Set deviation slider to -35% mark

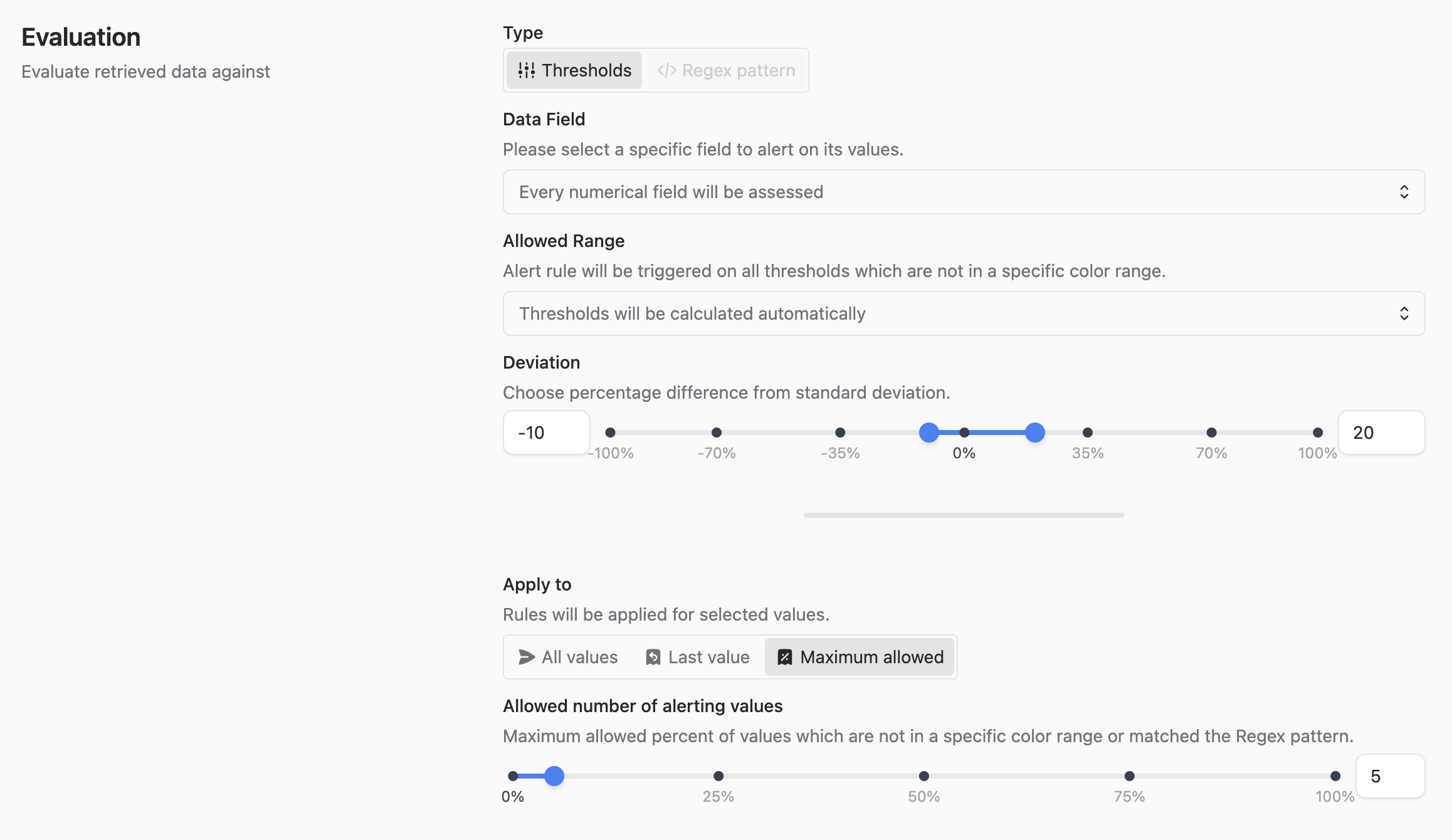coord(840,433)
